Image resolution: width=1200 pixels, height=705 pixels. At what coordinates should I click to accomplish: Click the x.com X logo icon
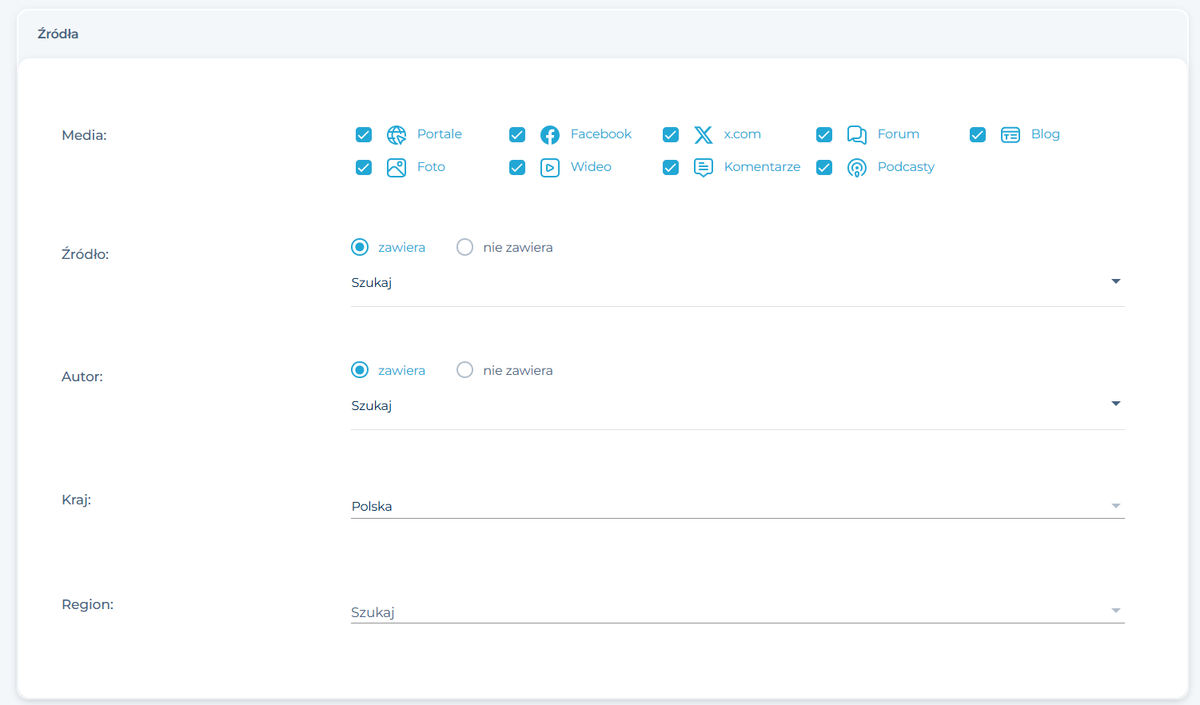point(704,135)
